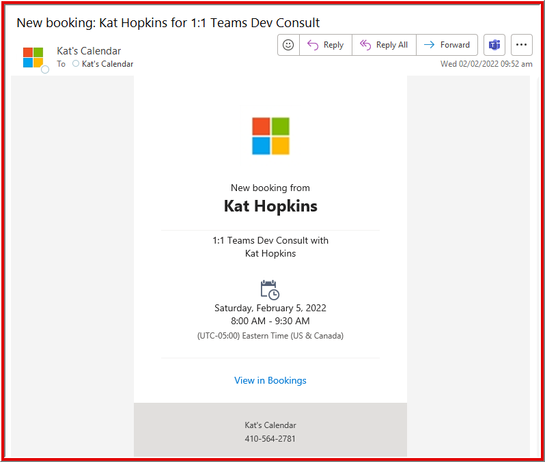
Task: Select sender name Kat's Calendar
Action: click(89, 51)
